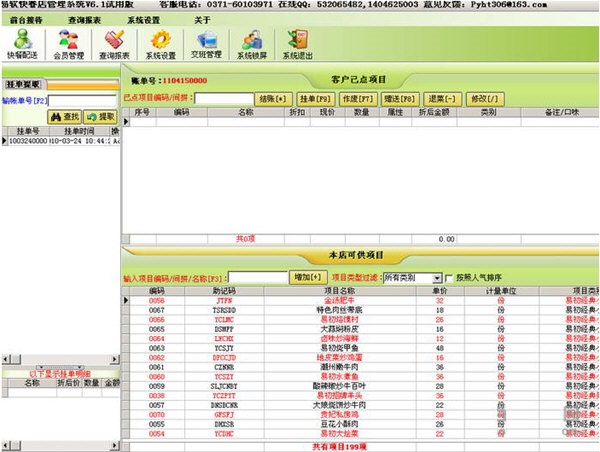Select menu item 0062 DPCCJD
600x452 pixels.
coord(360,357)
